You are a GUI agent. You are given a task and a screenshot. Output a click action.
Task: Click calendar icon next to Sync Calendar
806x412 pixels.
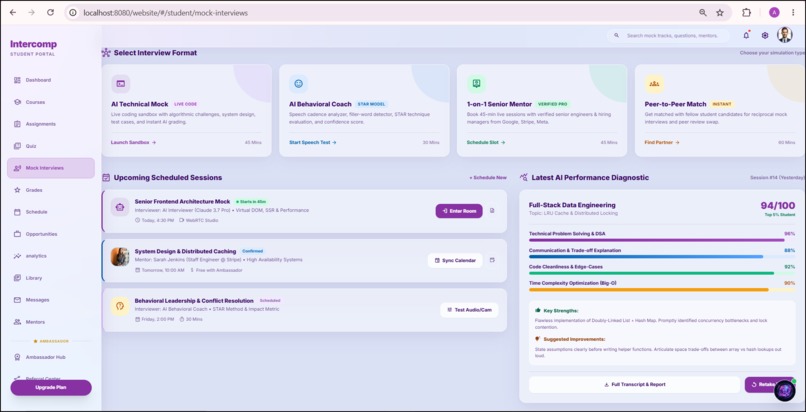492,260
